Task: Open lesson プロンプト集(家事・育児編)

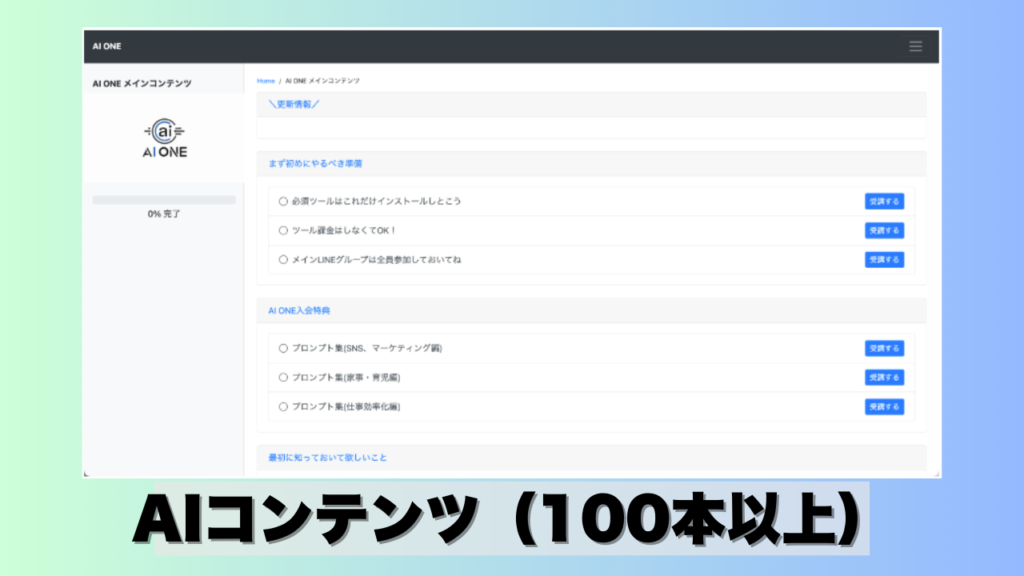Action: coord(346,377)
